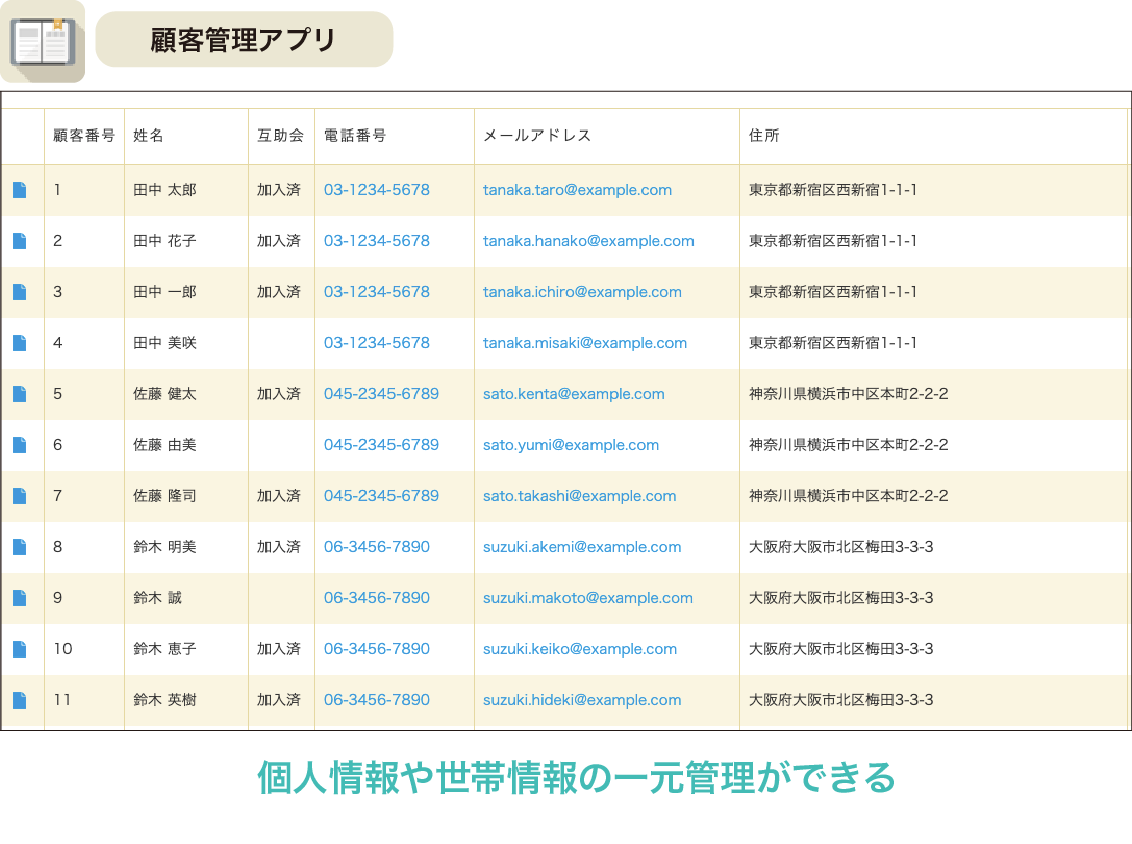Open tanaka.ichiro@example.com email link
This screenshot has width=1132, height=844.
coord(582,292)
